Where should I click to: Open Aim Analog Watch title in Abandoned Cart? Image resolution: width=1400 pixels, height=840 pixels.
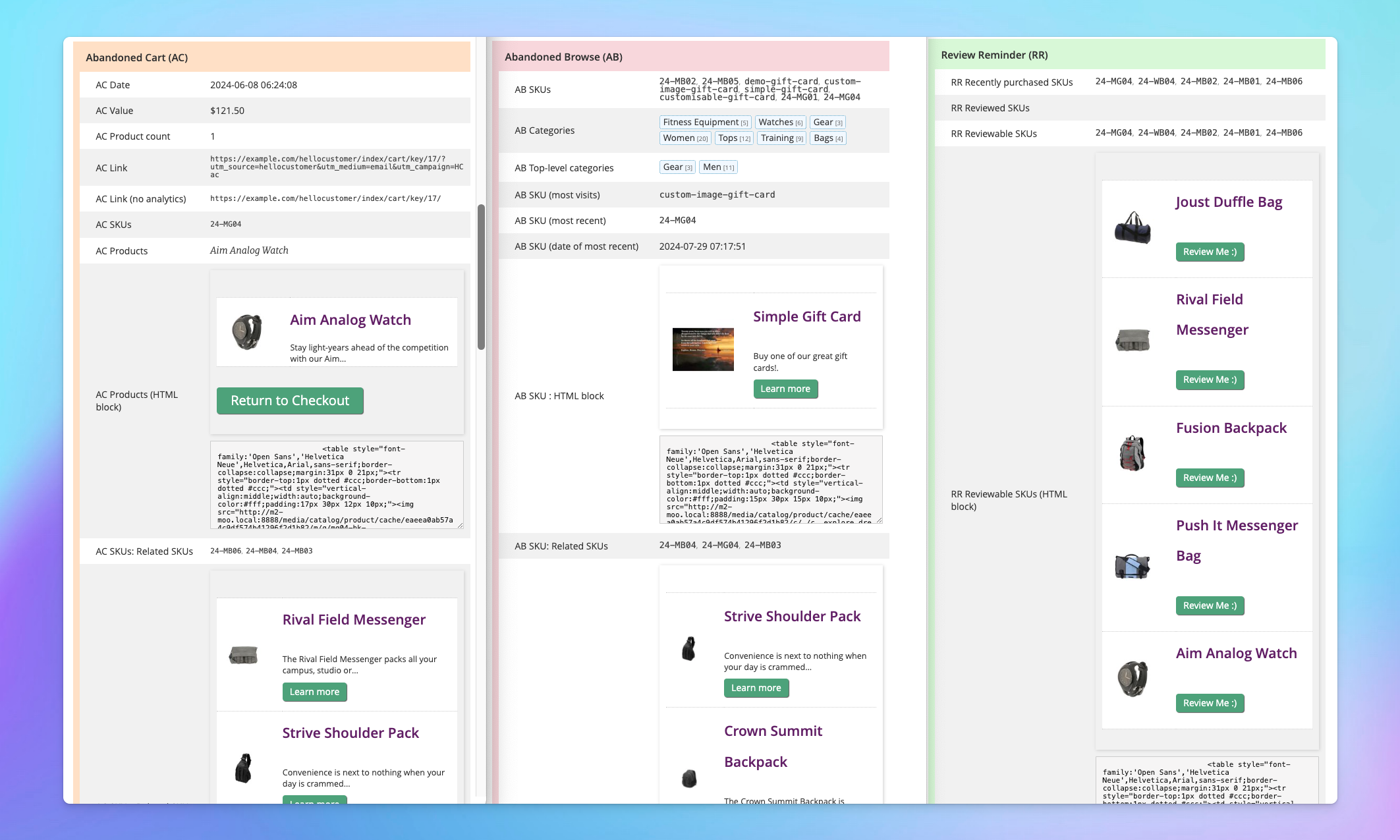pos(350,320)
